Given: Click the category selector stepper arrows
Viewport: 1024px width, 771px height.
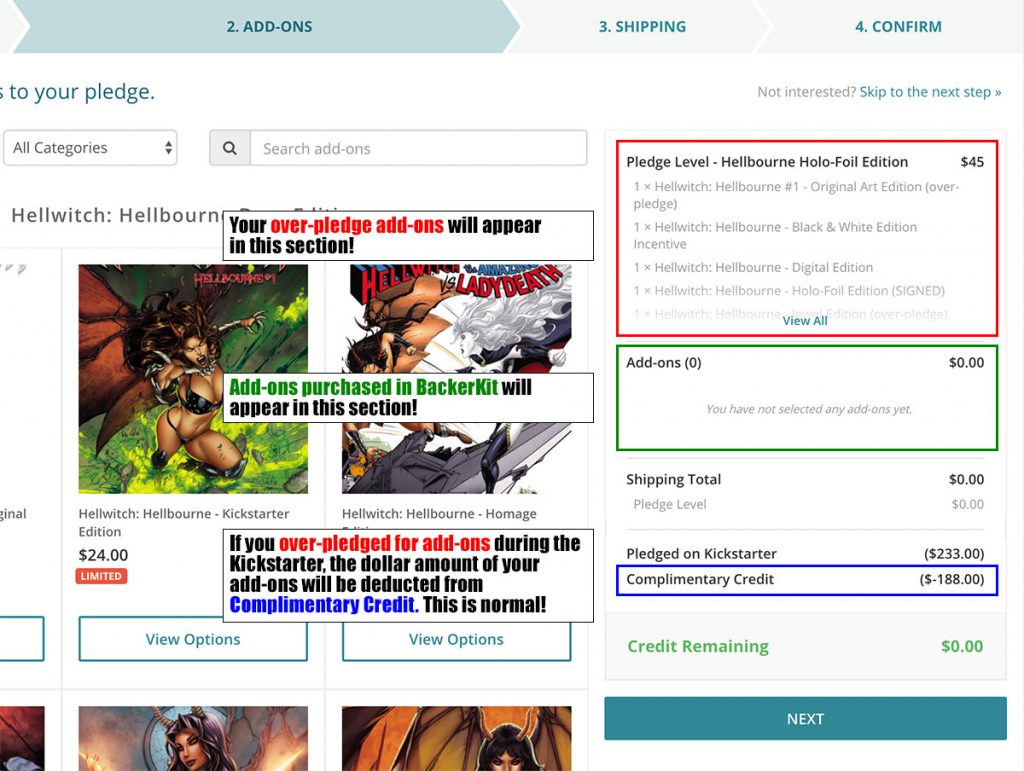Looking at the screenshot, I should pos(166,147).
